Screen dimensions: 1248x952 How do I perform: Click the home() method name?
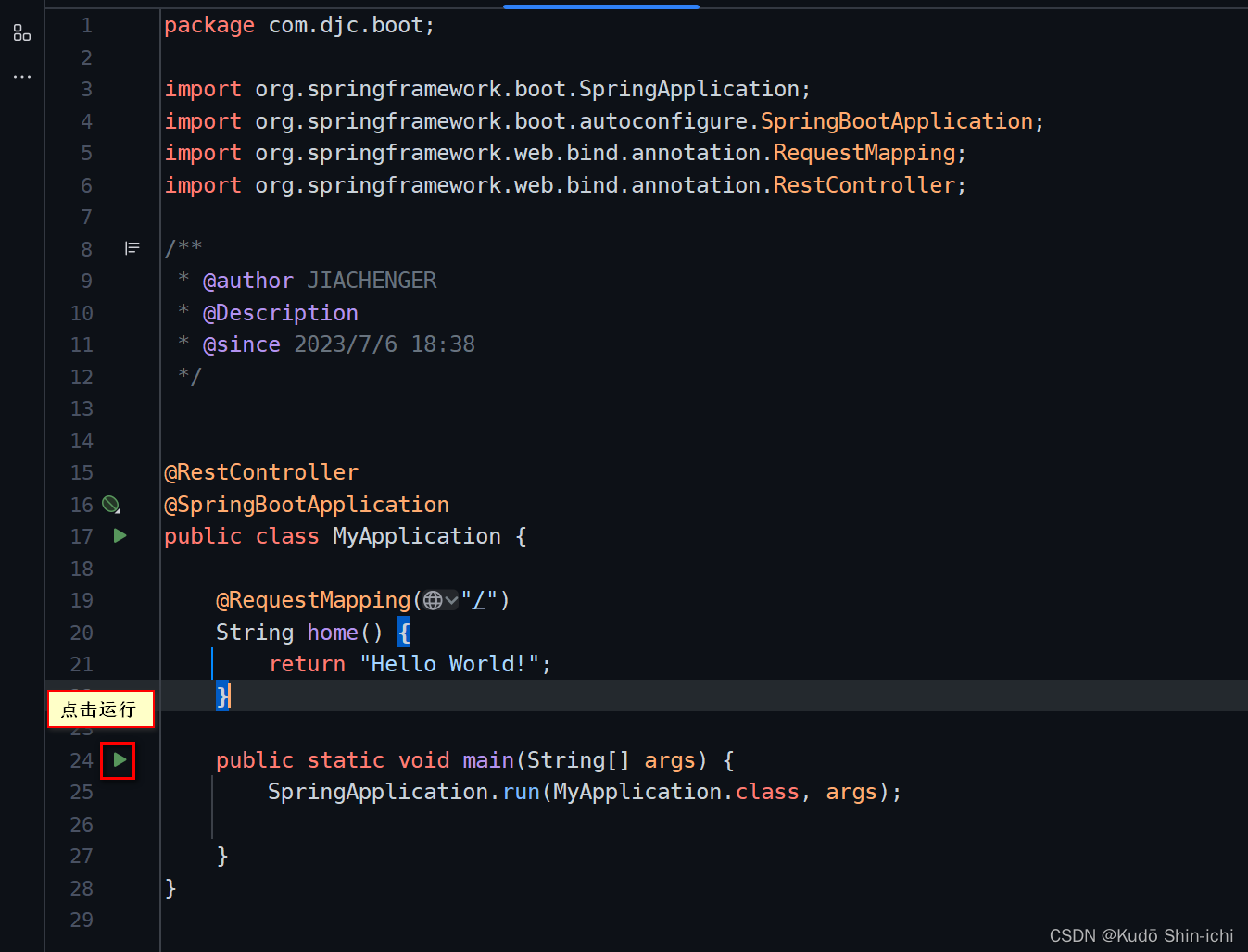point(333,633)
